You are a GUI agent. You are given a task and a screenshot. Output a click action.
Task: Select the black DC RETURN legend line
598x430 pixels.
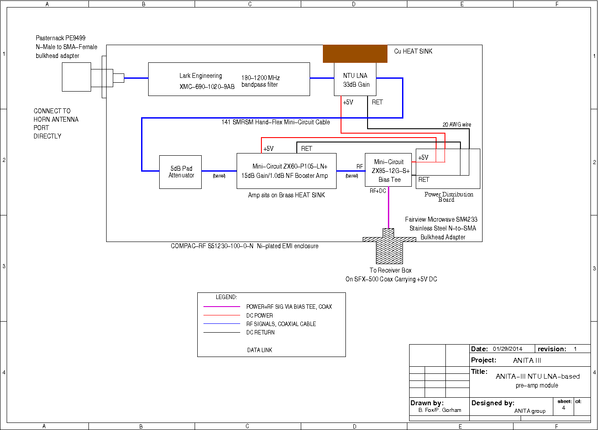222,332
